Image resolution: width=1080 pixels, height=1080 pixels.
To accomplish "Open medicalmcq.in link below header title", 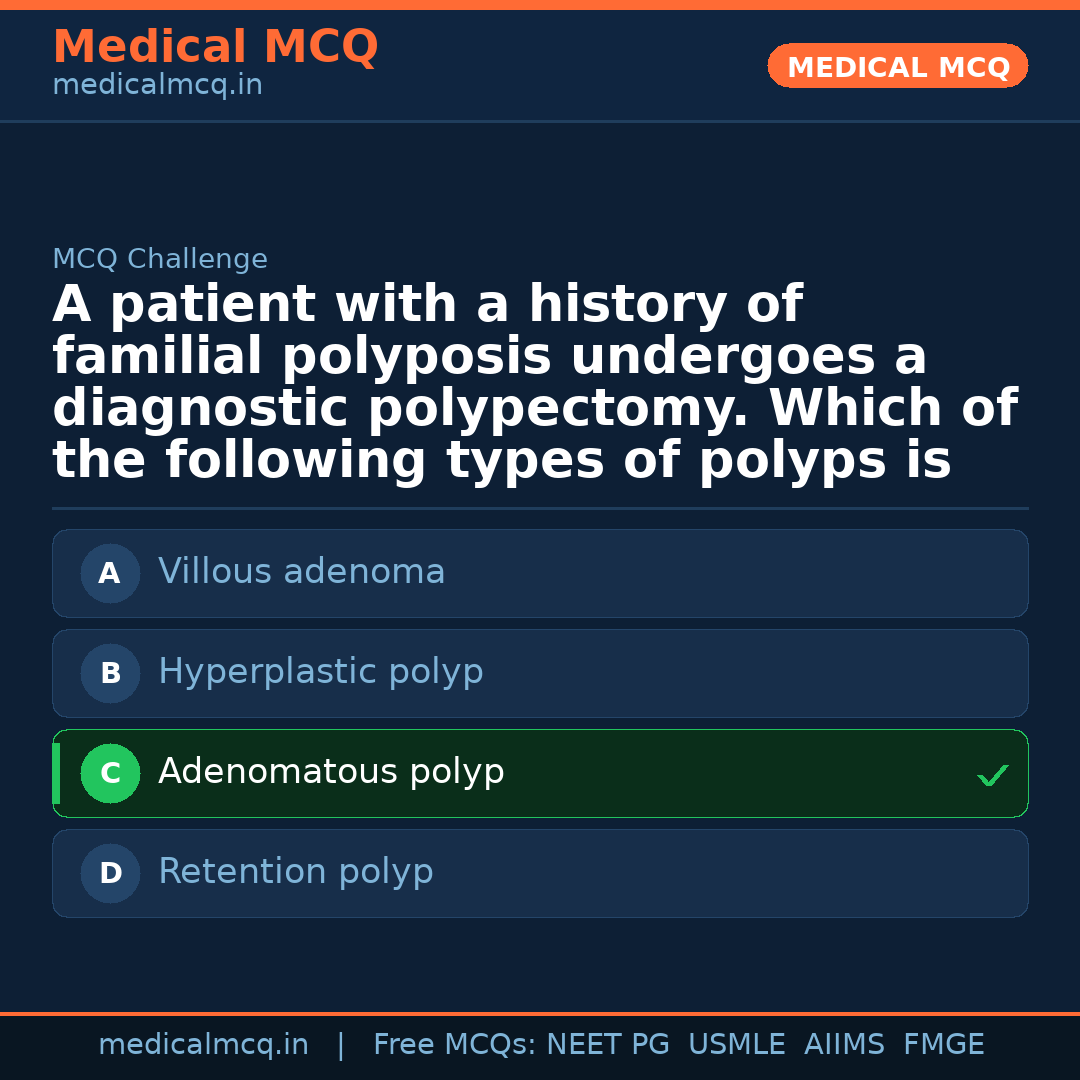I will (157, 86).
